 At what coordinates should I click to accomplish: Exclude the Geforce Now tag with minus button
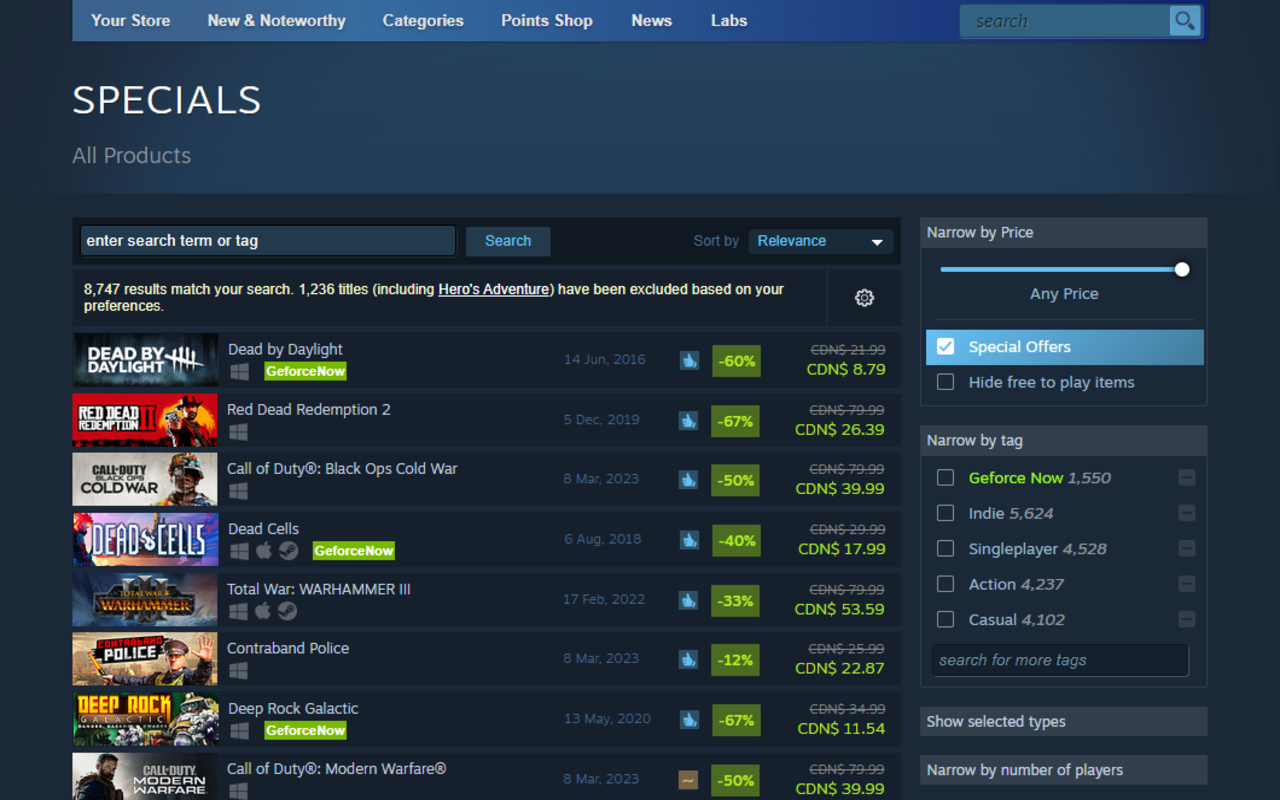[1187, 478]
